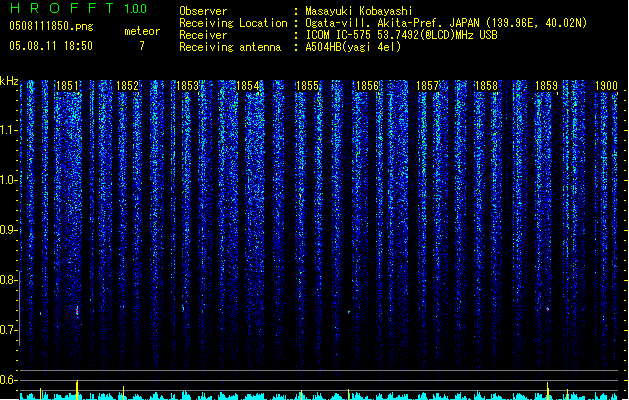Click the kHz axis unit label
This screenshot has height=400, width=629.
point(9,81)
